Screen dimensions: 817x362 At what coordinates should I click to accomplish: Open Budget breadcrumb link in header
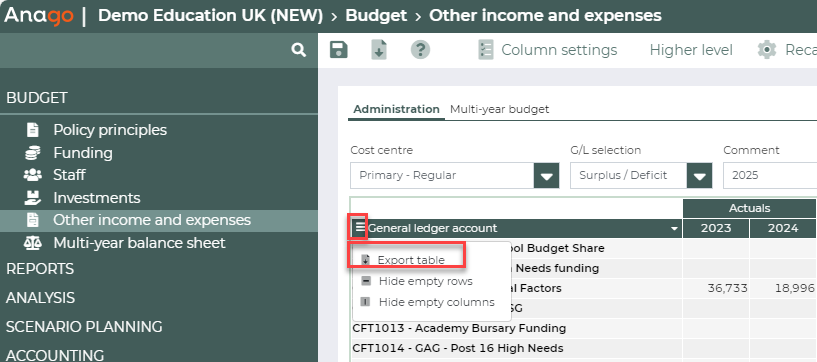click(376, 16)
